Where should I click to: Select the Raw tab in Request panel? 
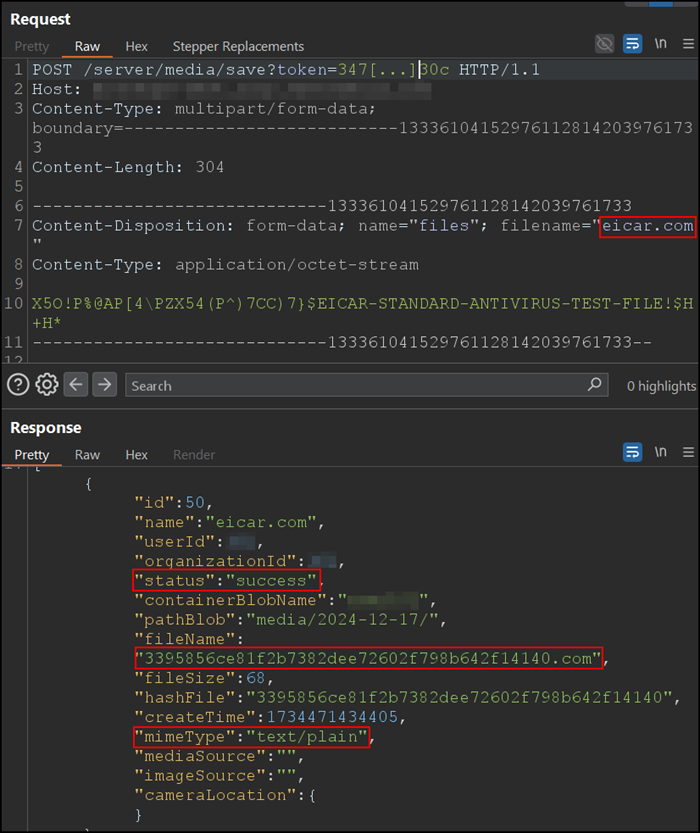point(87,46)
